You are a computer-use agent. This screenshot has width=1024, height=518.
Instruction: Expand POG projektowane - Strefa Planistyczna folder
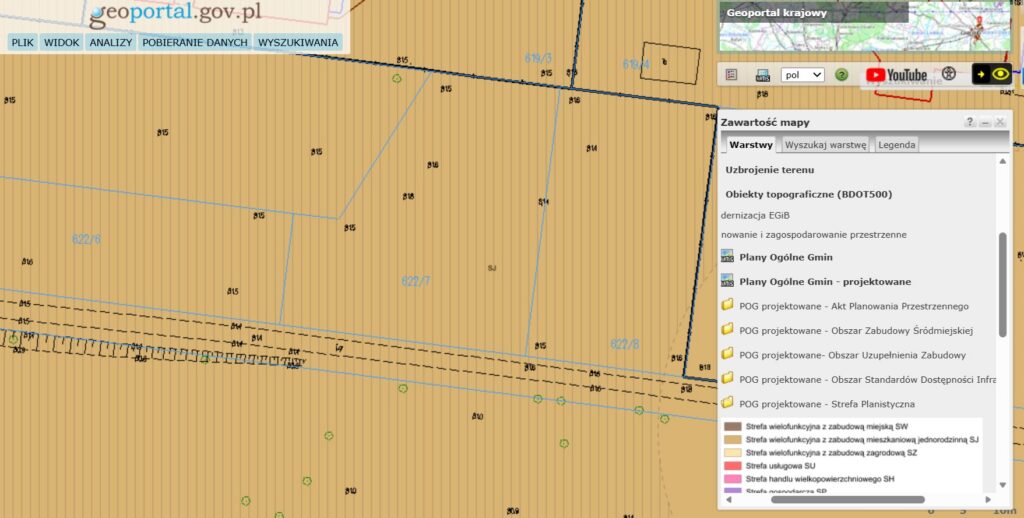[x=728, y=404]
